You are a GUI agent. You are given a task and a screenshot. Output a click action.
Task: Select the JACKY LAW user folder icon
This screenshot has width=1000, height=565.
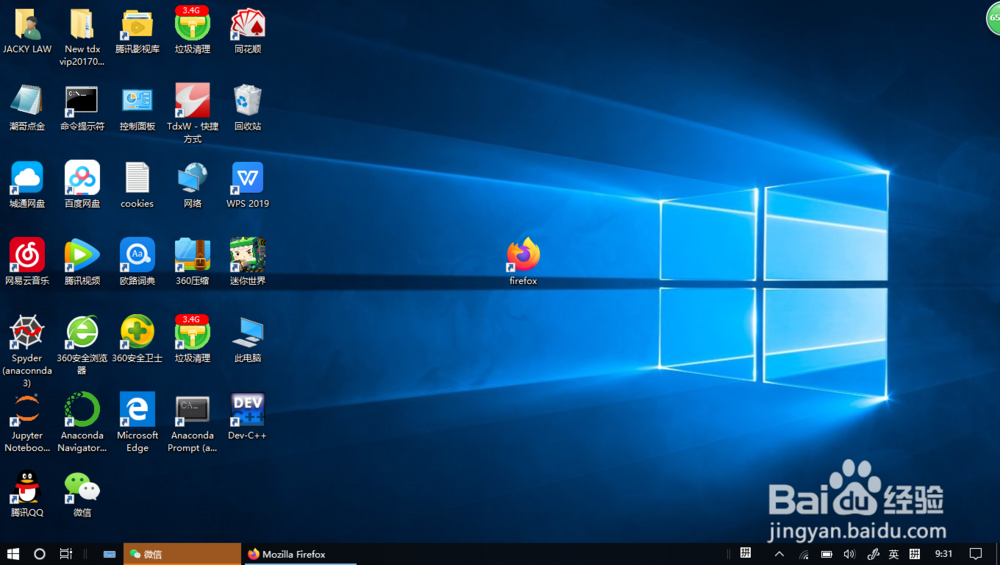coord(27,24)
